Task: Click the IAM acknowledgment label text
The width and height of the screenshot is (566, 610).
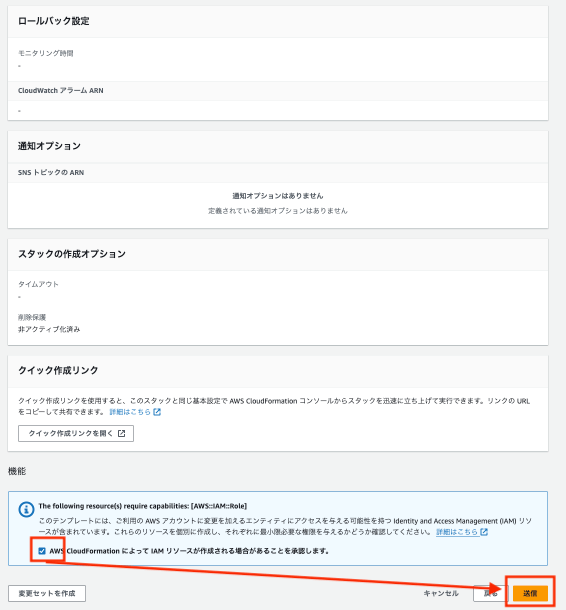Action: [189, 551]
